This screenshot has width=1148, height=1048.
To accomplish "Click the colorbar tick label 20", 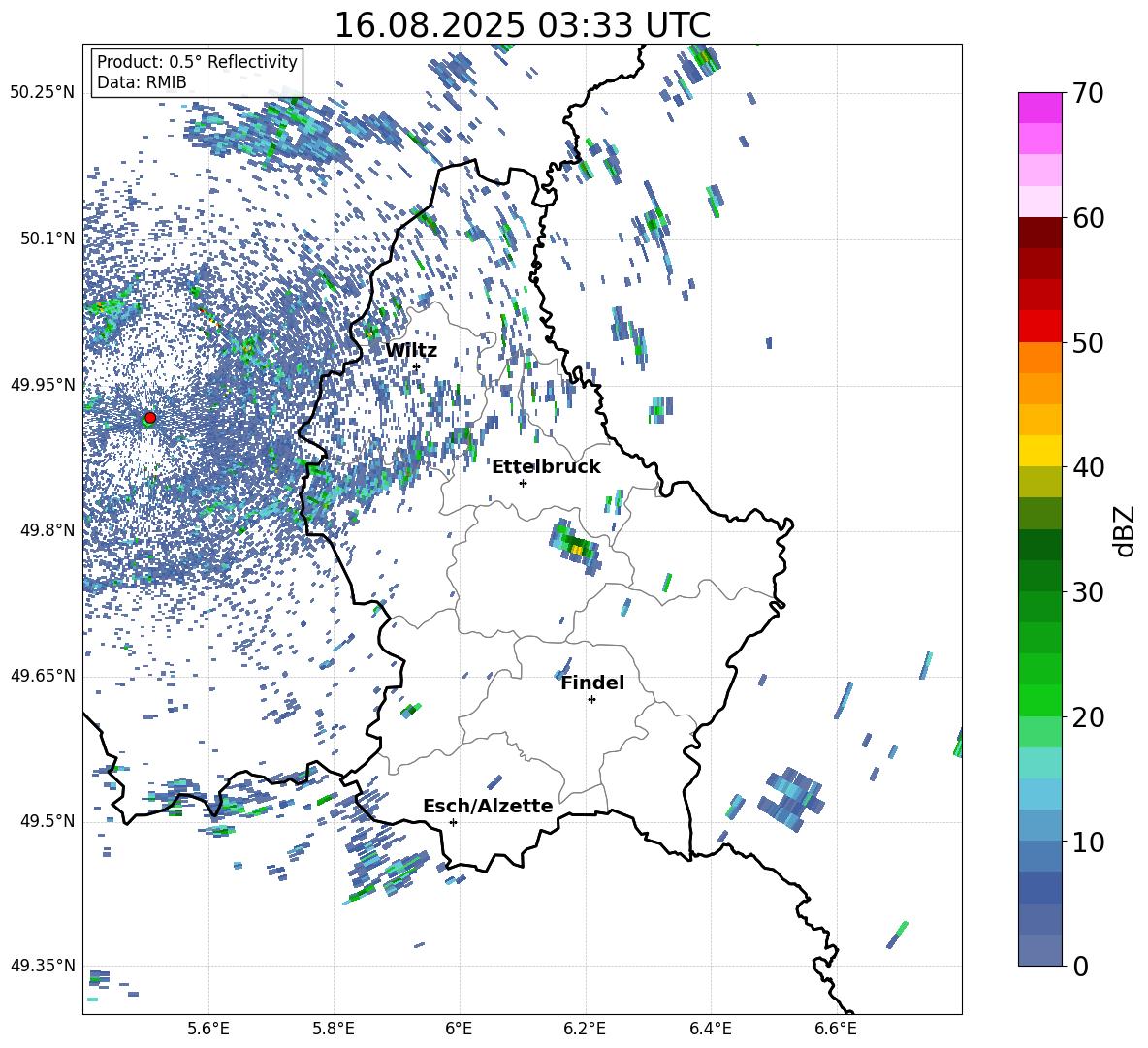I will 1087,717.
